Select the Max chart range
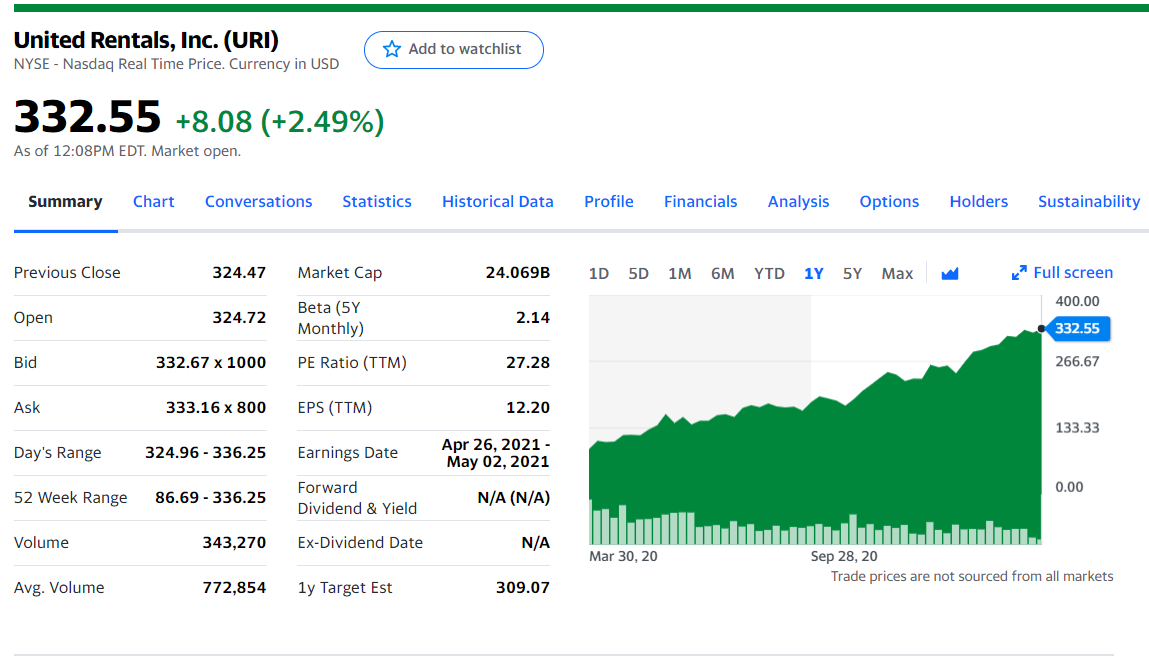 tap(897, 273)
